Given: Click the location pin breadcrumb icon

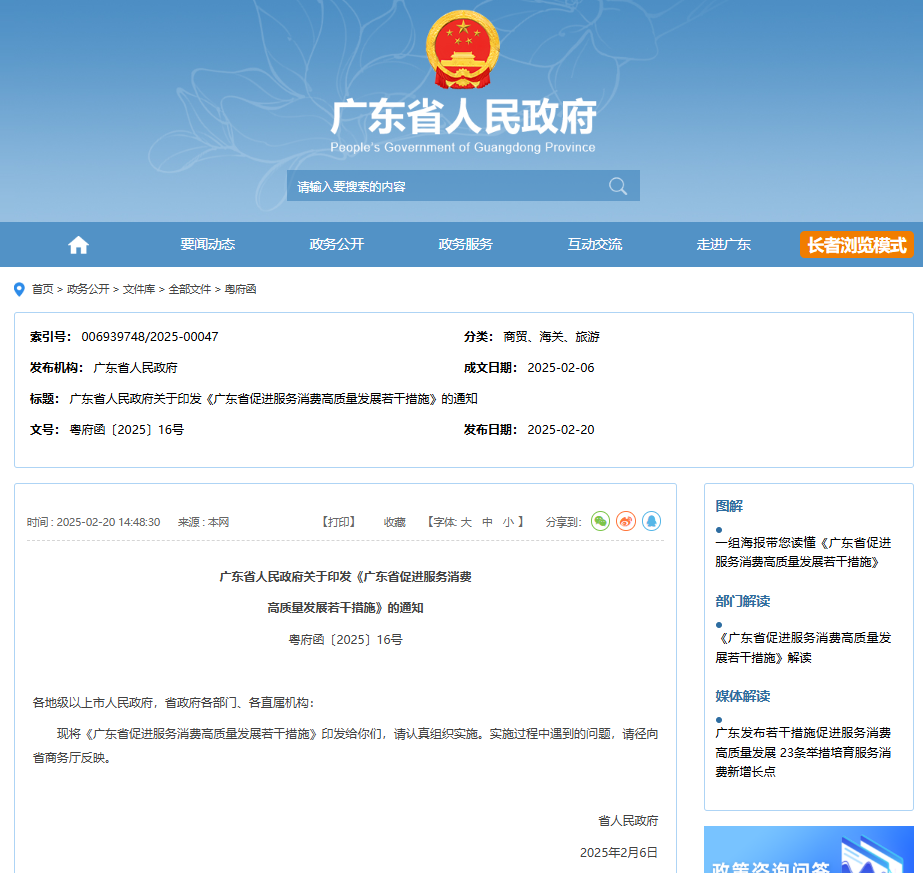Looking at the screenshot, I should 19,289.
